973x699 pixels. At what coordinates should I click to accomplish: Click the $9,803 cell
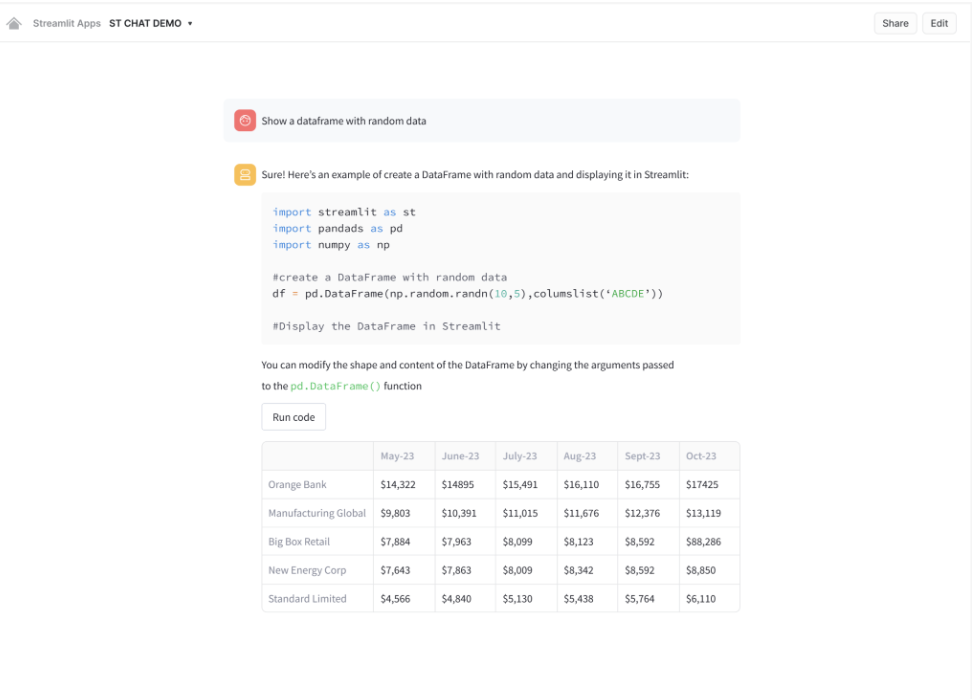point(404,513)
